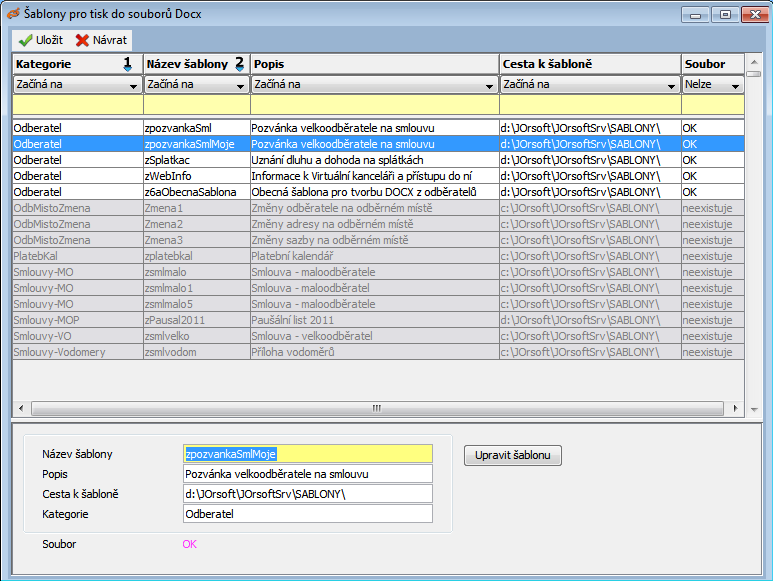This screenshot has width=773, height=581.
Task: Open the Název šablony filter condition dropdown
Action: pyautogui.click(x=242, y=85)
